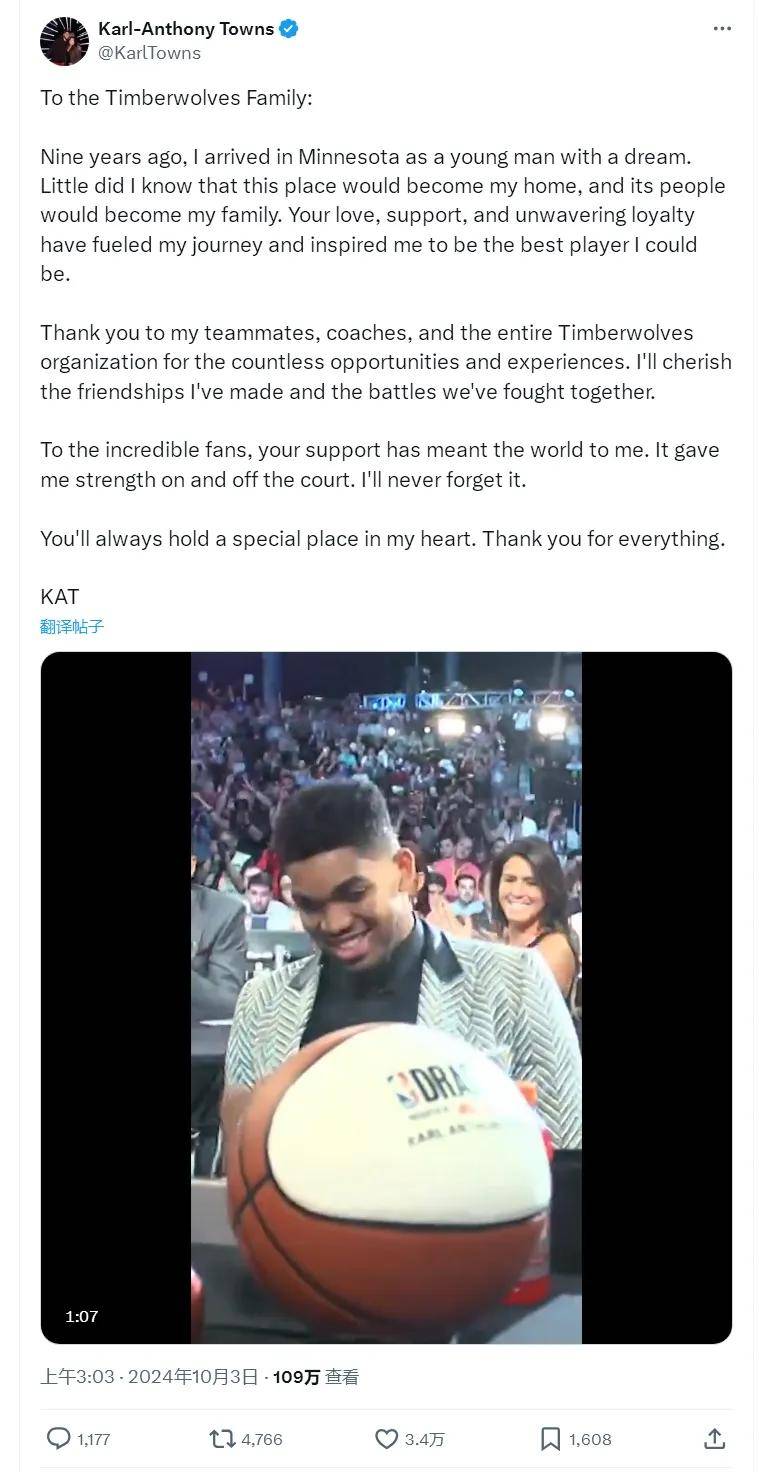Click the 1:07 video duration label
Screen dimensions: 759x1472
click(x=82, y=1316)
